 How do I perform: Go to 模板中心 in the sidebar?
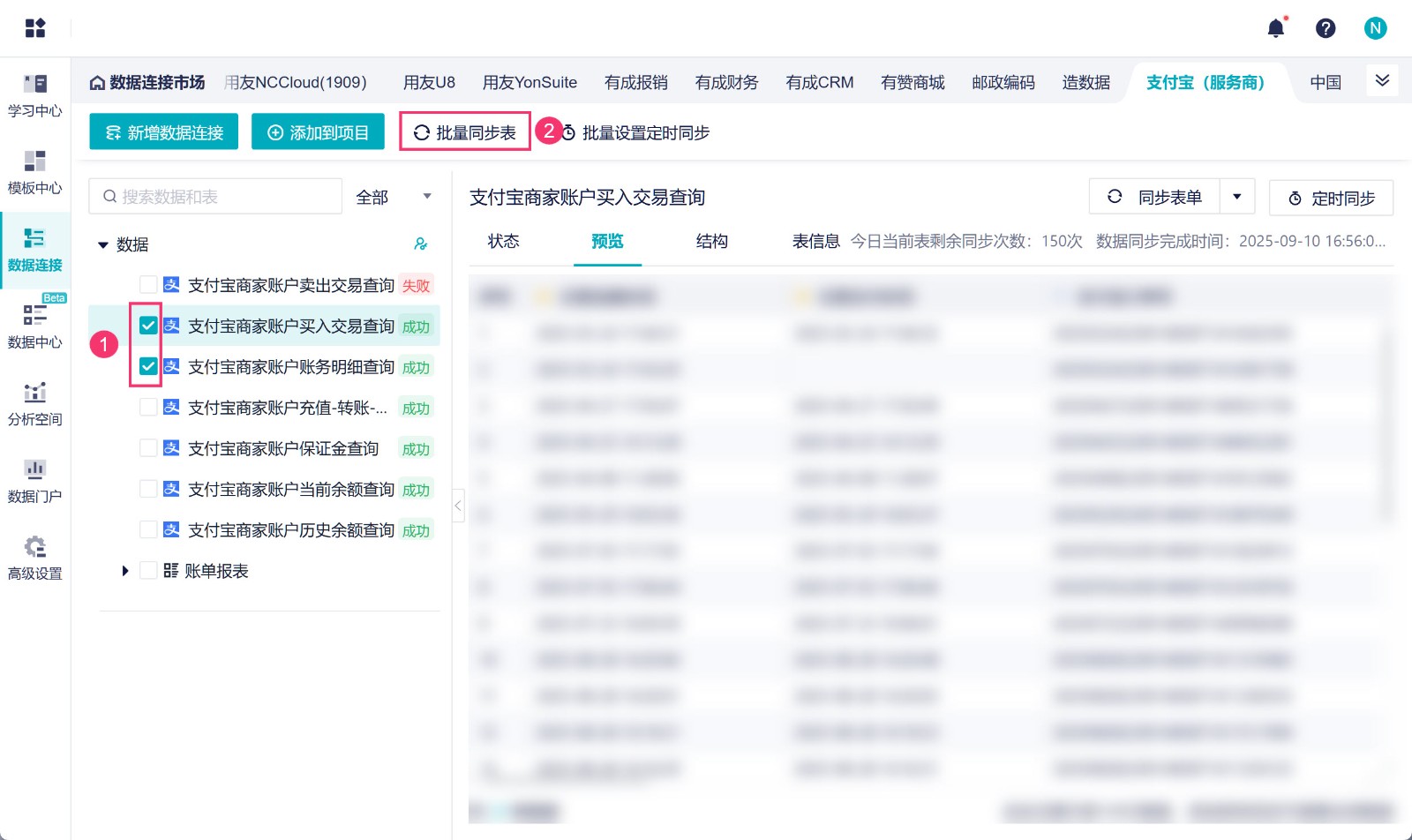pyautogui.click(x=35, y=172)
